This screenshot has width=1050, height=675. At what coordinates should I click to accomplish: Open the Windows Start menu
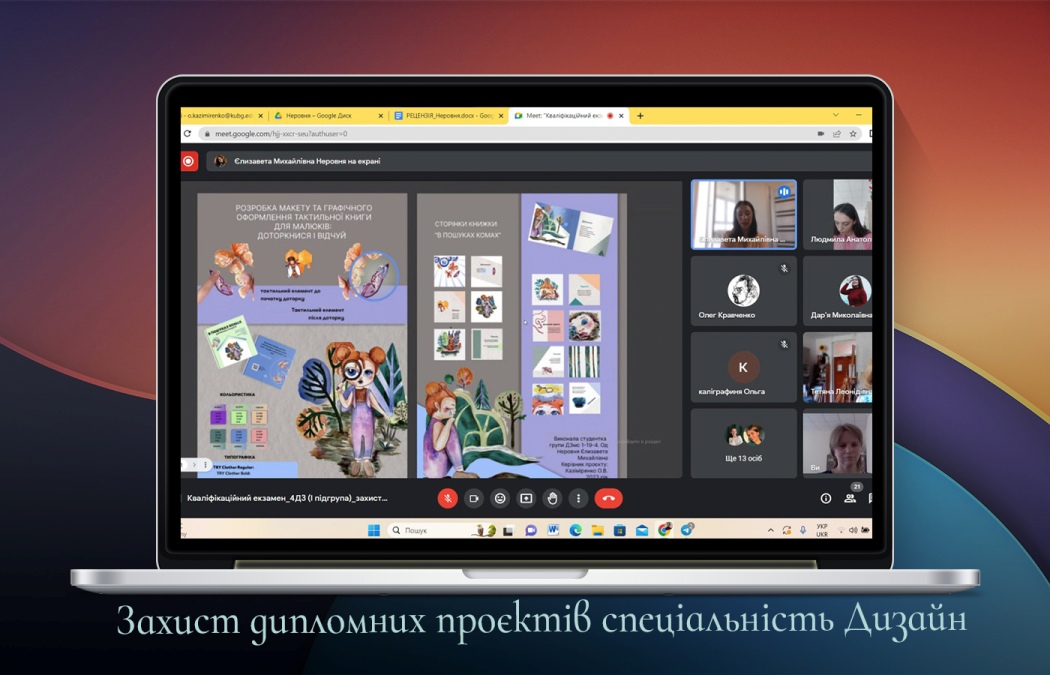374,530
